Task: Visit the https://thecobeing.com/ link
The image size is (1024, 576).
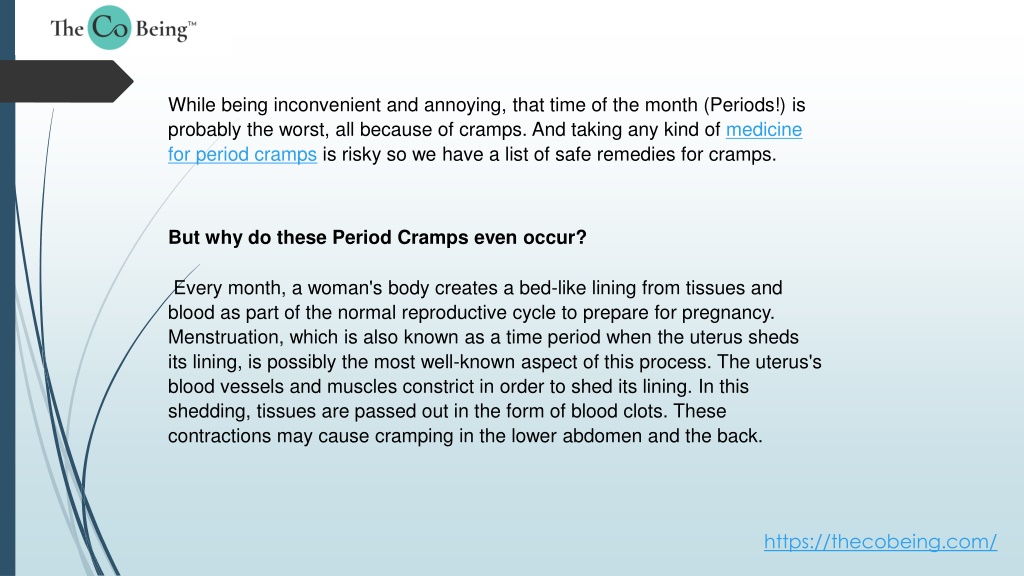Action: [880, 541]
